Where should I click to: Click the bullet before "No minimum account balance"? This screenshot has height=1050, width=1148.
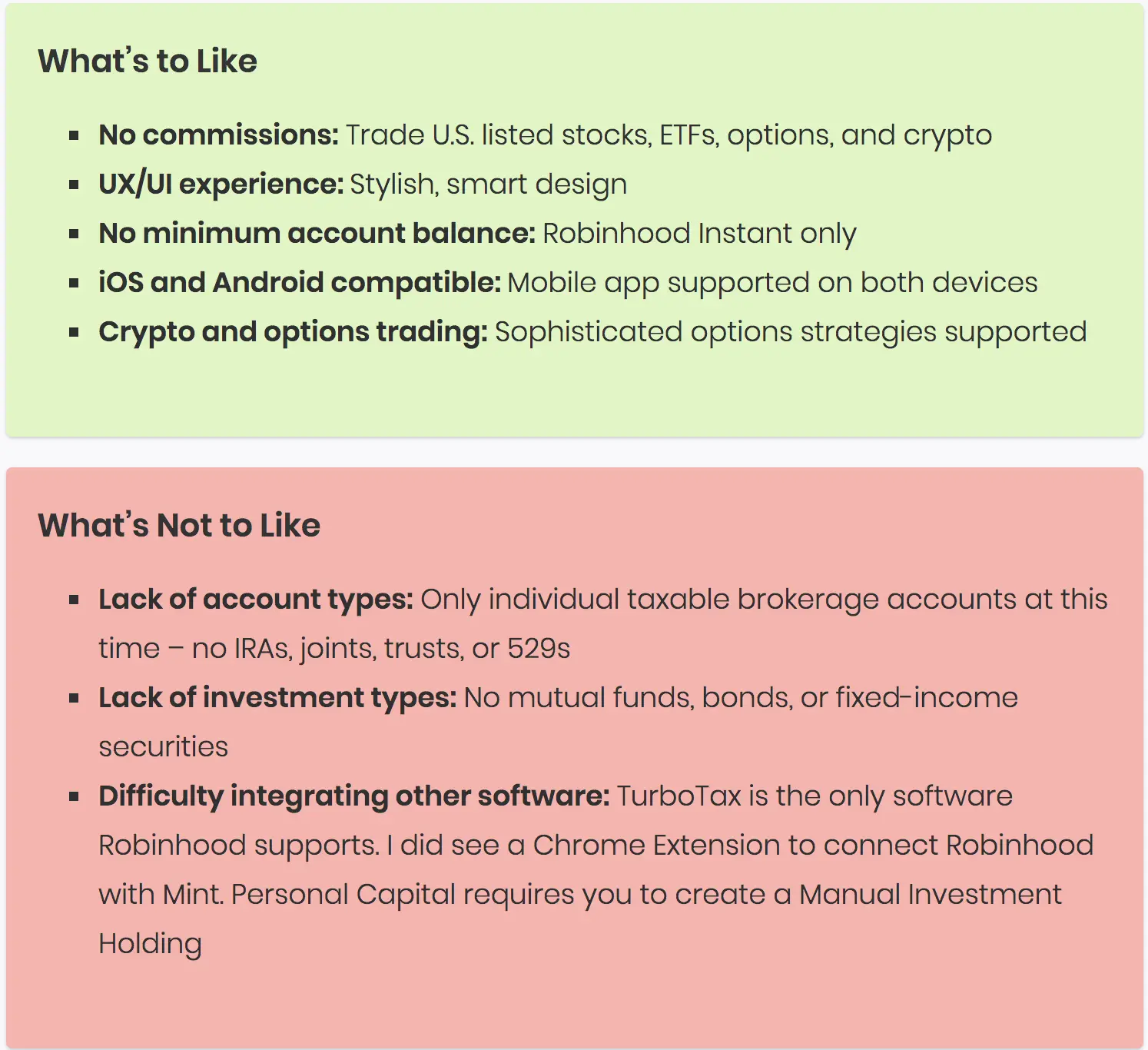click(74, 234)
